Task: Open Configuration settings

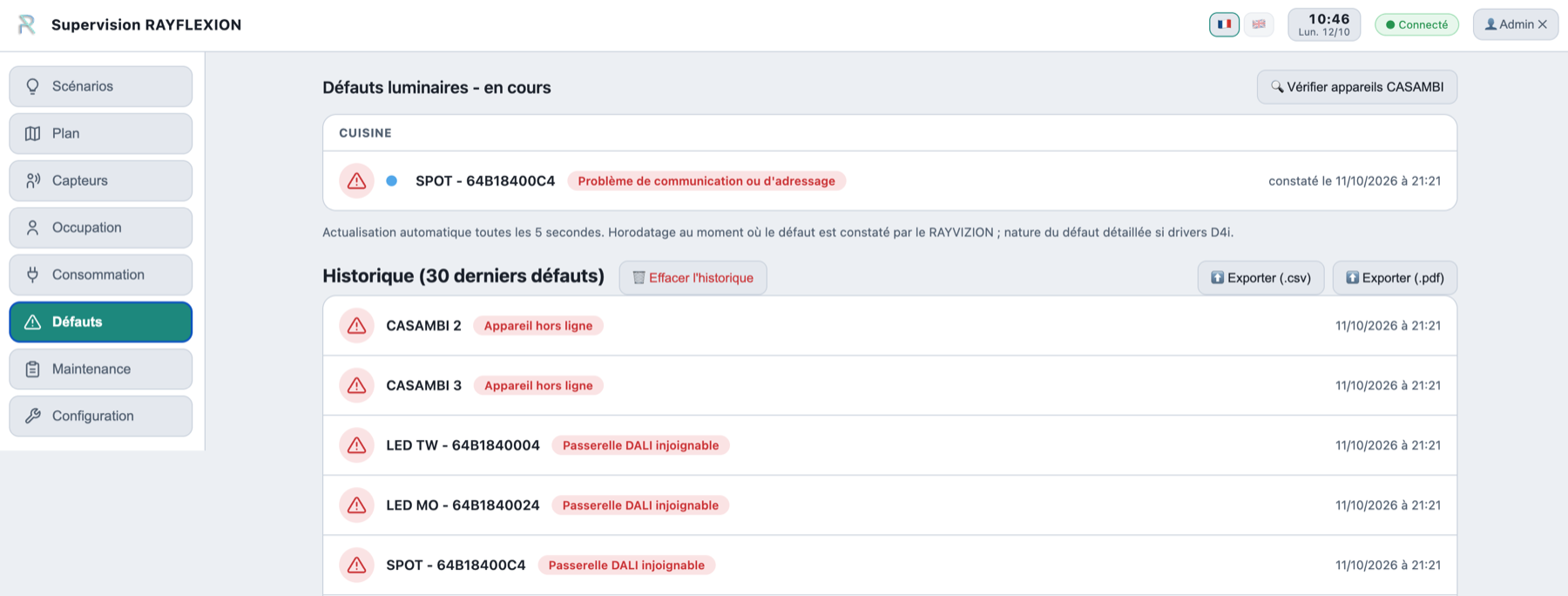Action: pyautogui.click(x=101, y=416)
